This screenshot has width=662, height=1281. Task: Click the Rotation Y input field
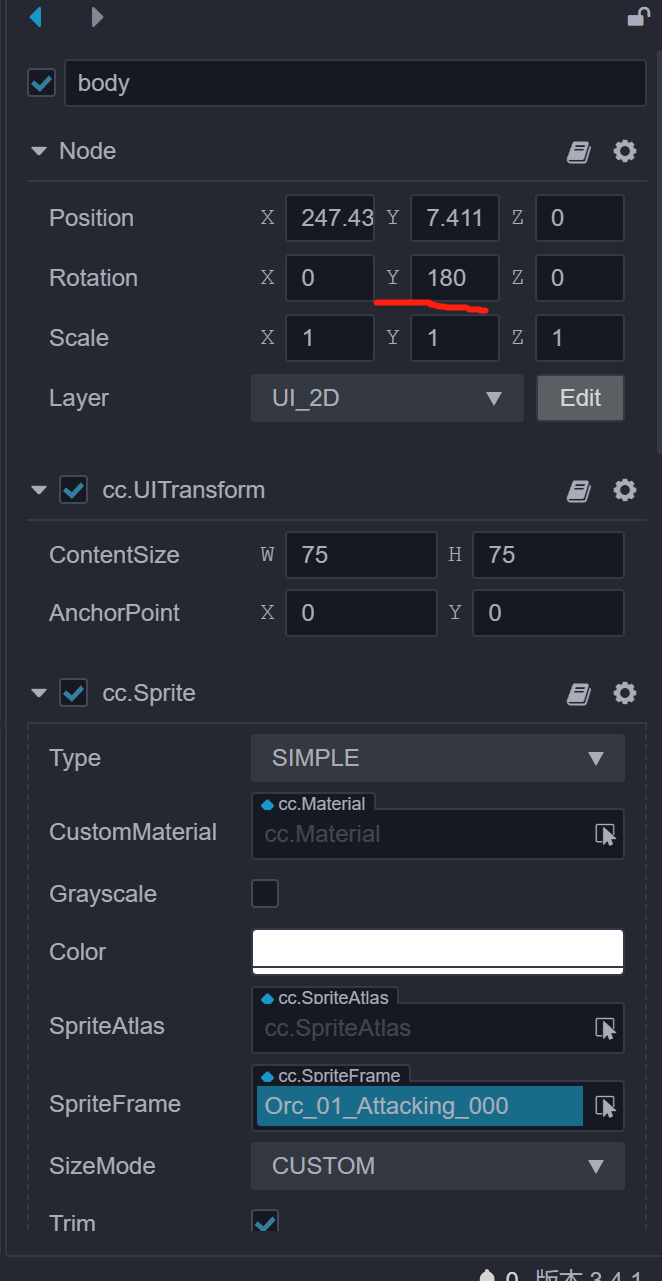pos(454,278)
